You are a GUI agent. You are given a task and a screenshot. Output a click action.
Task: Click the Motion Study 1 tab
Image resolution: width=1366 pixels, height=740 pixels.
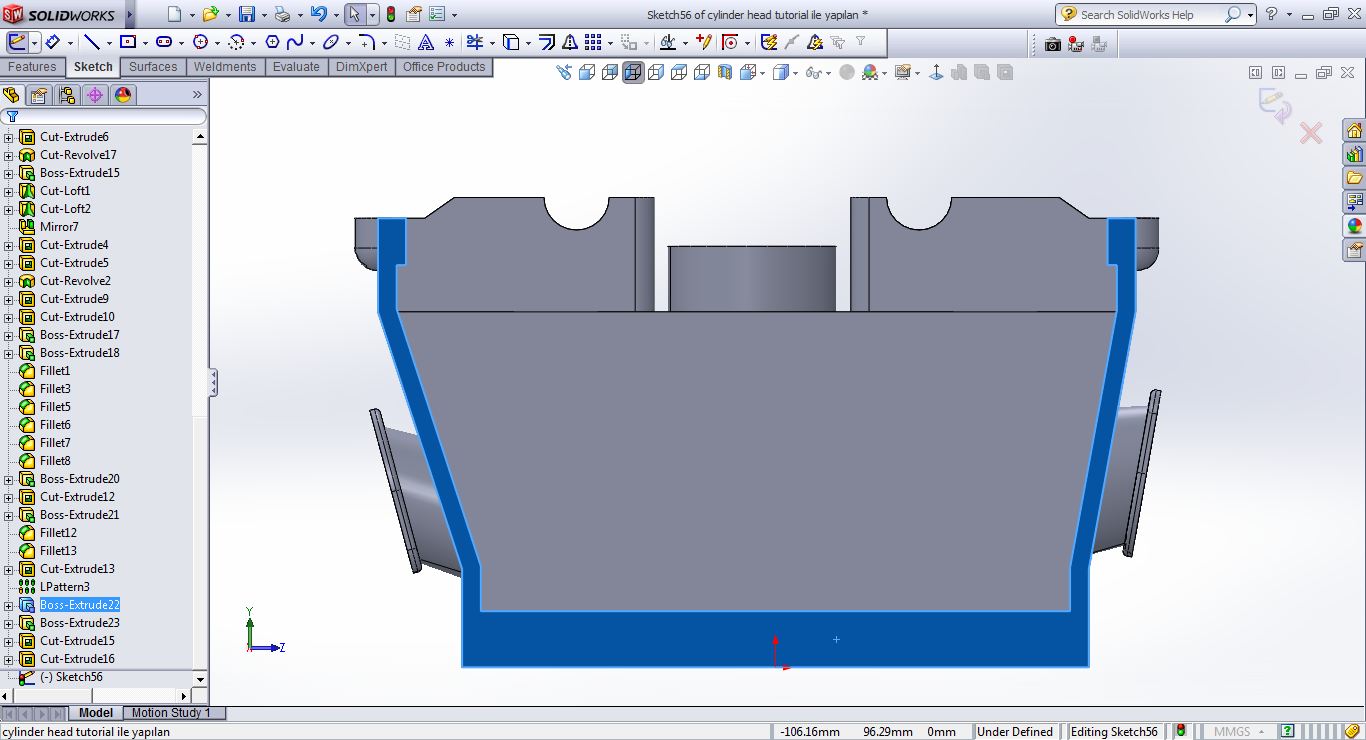(171, 713)
